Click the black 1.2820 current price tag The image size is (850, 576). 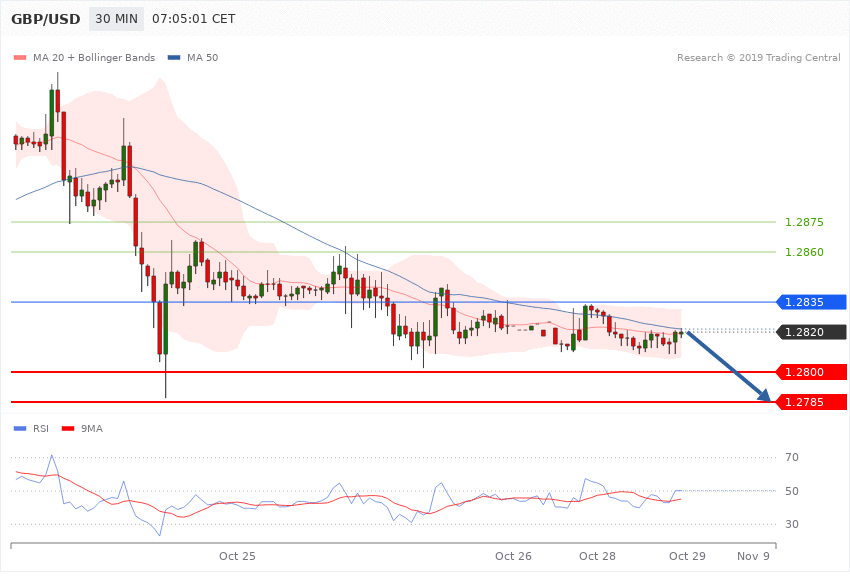812,332
